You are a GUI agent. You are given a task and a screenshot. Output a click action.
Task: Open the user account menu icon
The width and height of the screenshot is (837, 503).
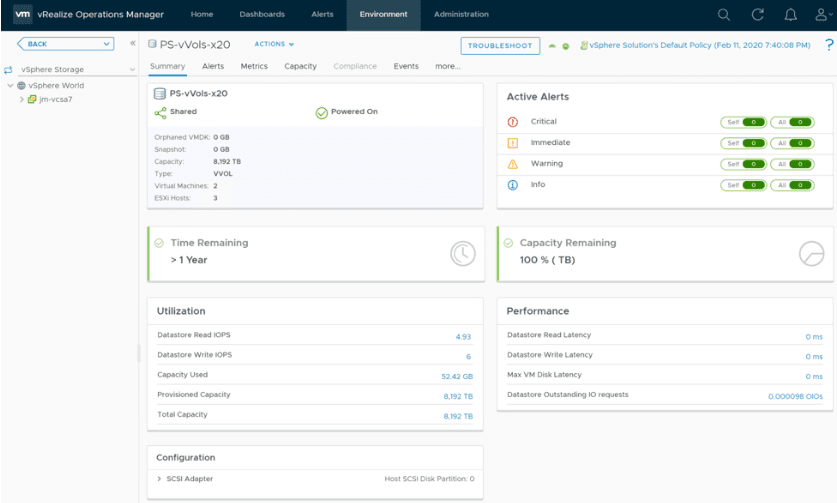pyautogui.click(x=822, y=14)
